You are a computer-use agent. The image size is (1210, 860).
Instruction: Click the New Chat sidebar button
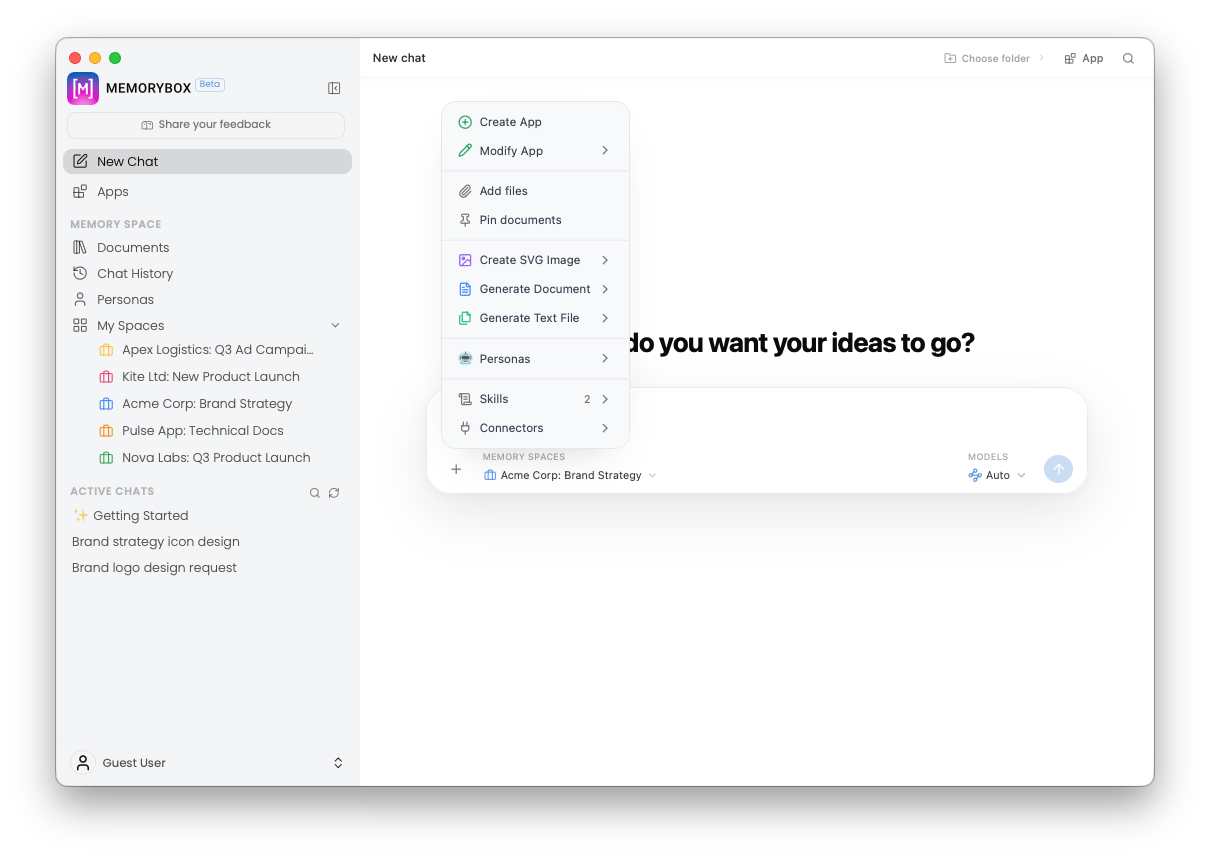pos(207,161)
